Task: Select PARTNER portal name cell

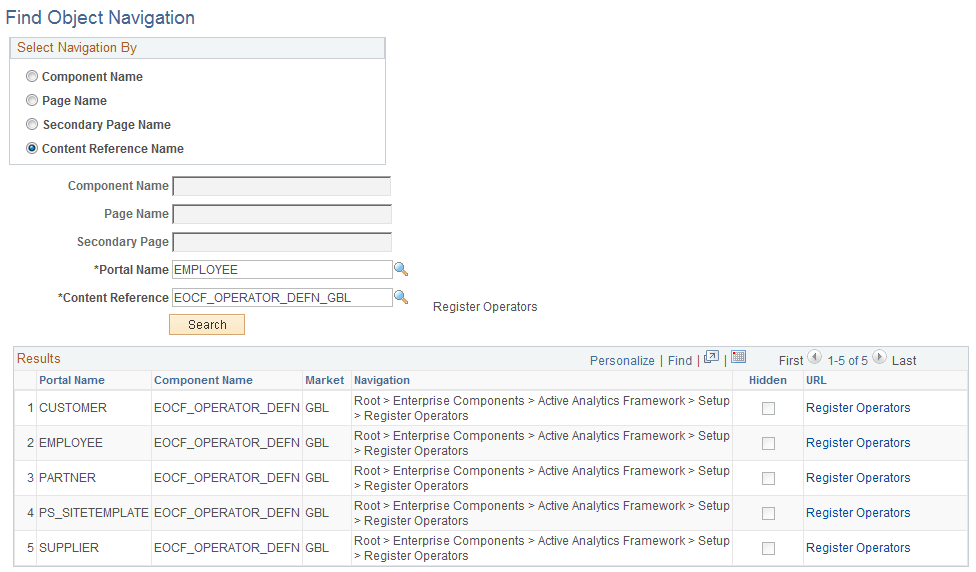Action: [67, 477]
